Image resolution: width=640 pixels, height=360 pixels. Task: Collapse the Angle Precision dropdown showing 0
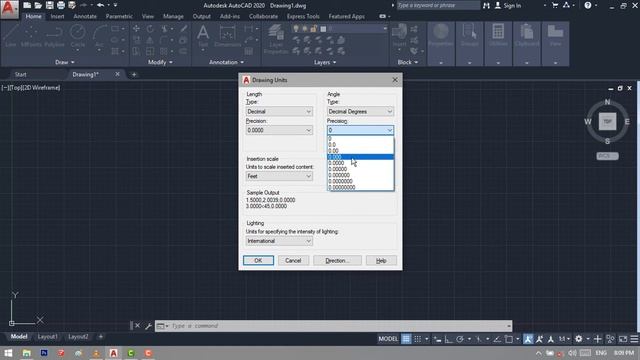[360, 130]
